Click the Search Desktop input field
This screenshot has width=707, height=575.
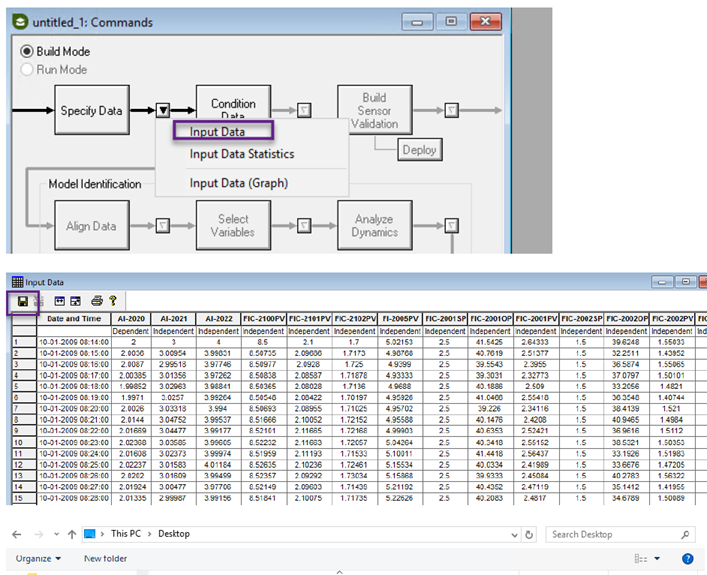(610, 535)
